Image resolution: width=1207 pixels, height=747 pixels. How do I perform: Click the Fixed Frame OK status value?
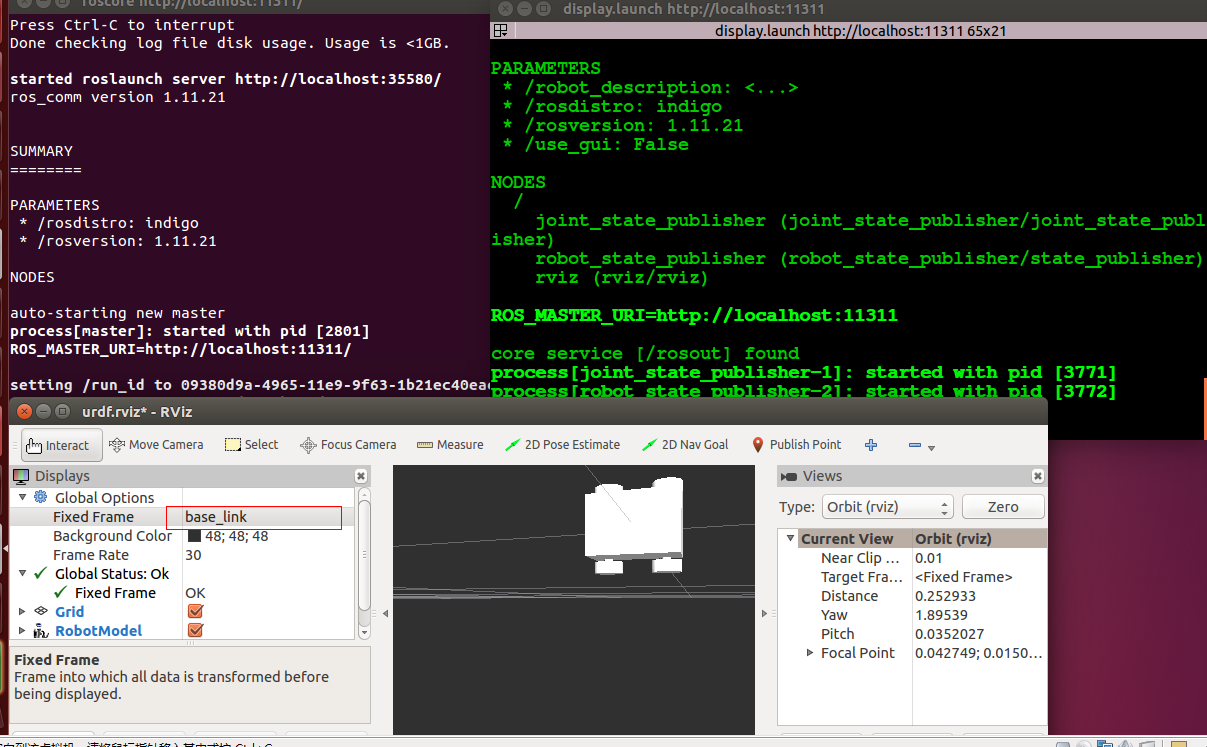click(195, 593)
